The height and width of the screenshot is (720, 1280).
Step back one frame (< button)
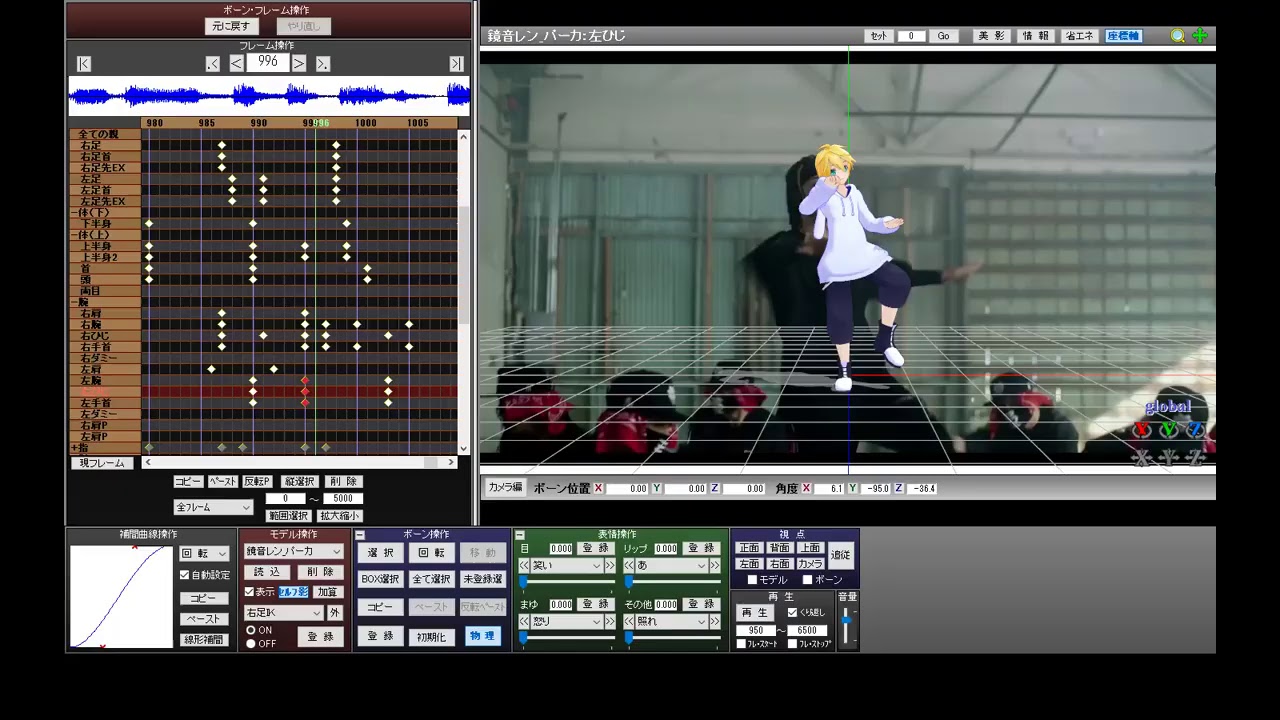tap(236, 64)
